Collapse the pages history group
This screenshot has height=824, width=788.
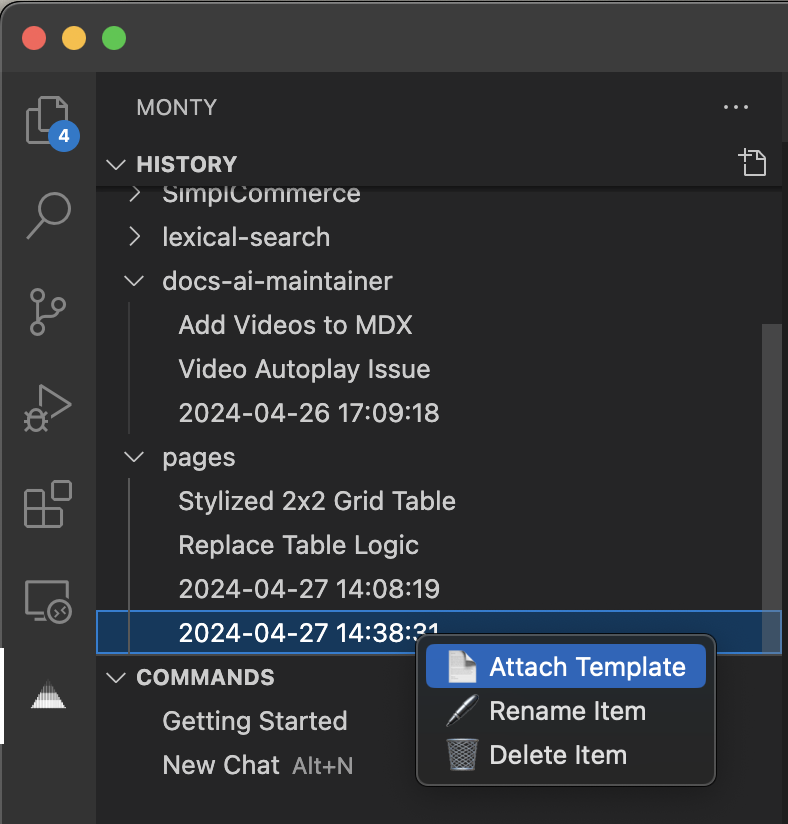(133, 457)
